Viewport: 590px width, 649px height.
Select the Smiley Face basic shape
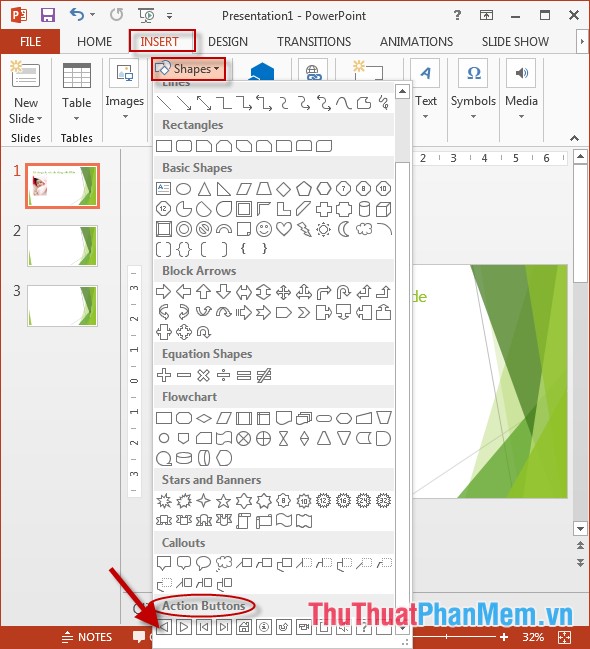tap(264, 229)
